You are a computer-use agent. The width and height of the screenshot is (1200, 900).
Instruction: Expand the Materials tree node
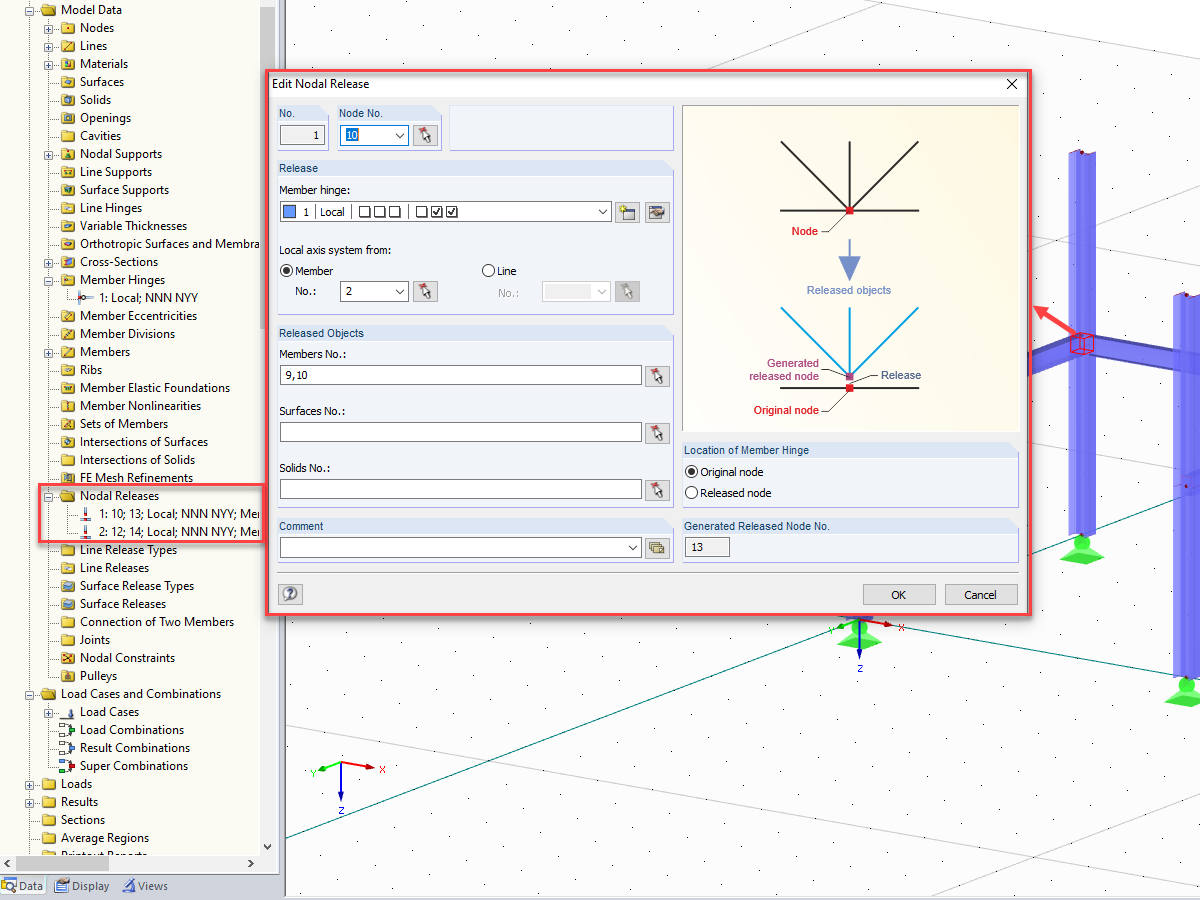click(x=49, y=64)
